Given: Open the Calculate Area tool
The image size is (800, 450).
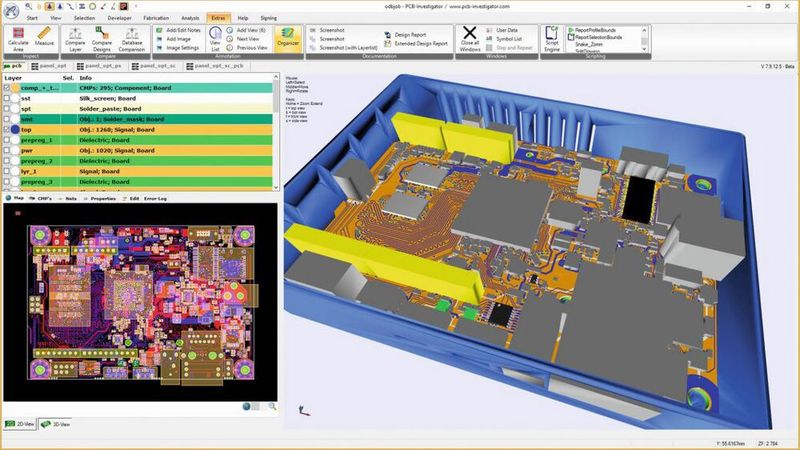Looking at the screenshot, I should (18, 39).
